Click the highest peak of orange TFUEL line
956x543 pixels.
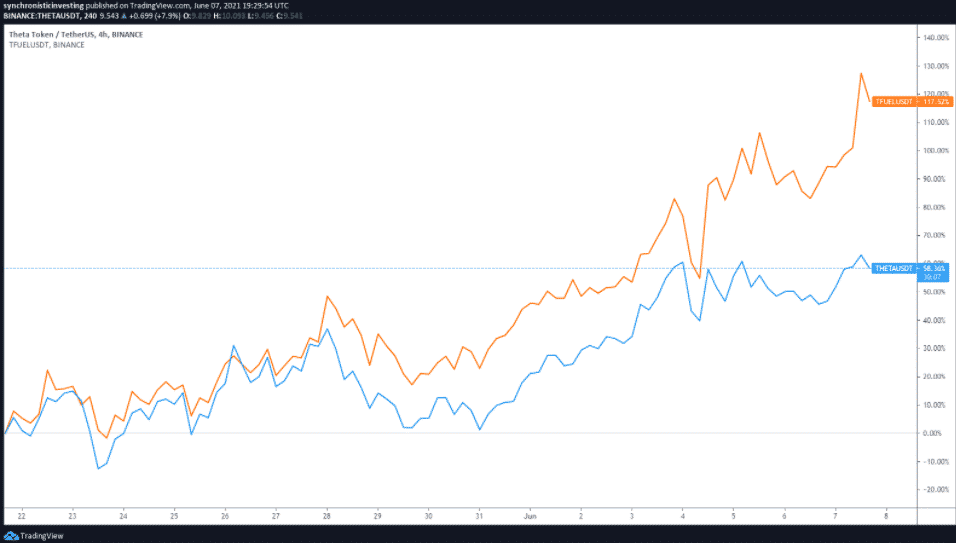(860, 73)
